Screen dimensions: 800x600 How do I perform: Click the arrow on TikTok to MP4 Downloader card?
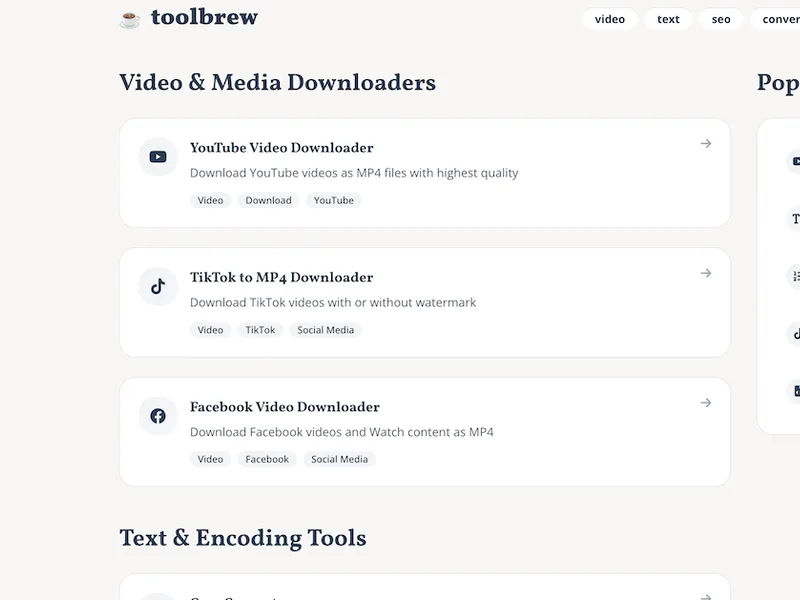pos(706,273)
